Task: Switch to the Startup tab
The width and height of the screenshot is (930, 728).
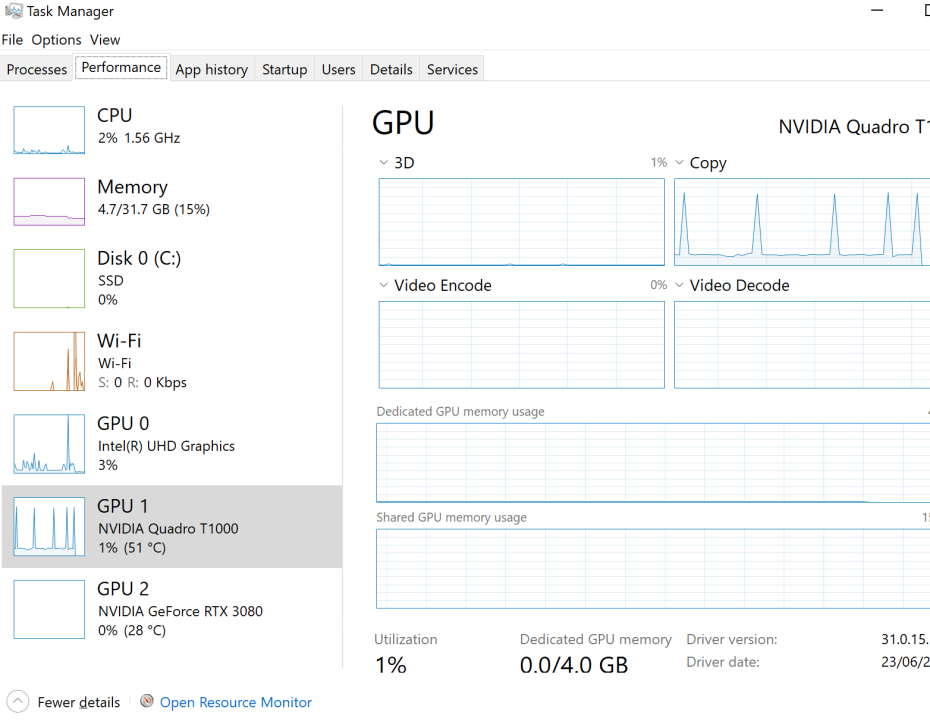Action: pos(285,69)
